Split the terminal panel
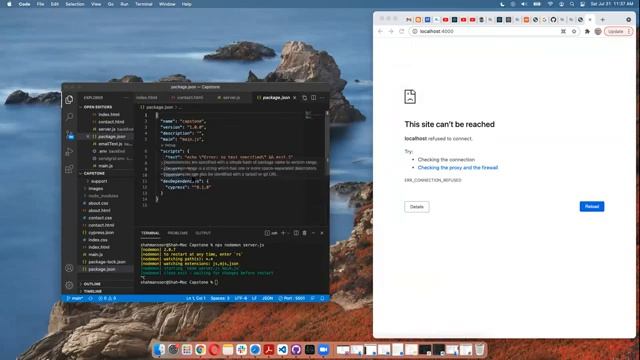The image size is (640, 360). click(296, 233)
